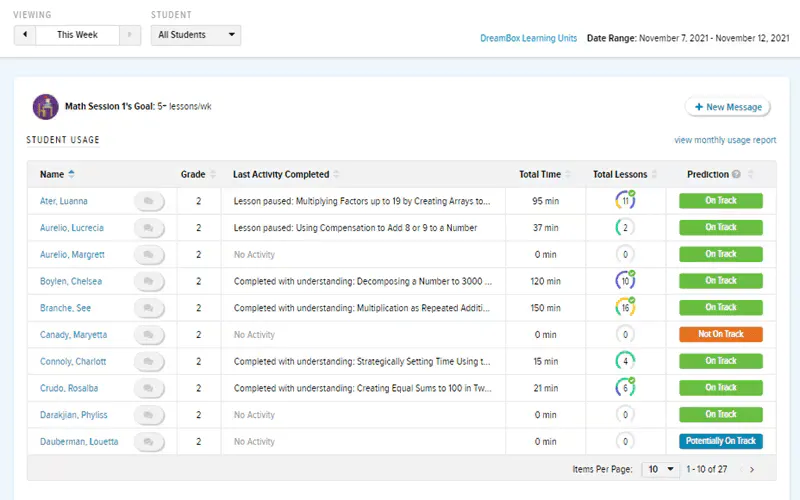Click Boylen, Chelsea's 10 lessons ring
Screen dimensions: 800x500
point(626,281)
